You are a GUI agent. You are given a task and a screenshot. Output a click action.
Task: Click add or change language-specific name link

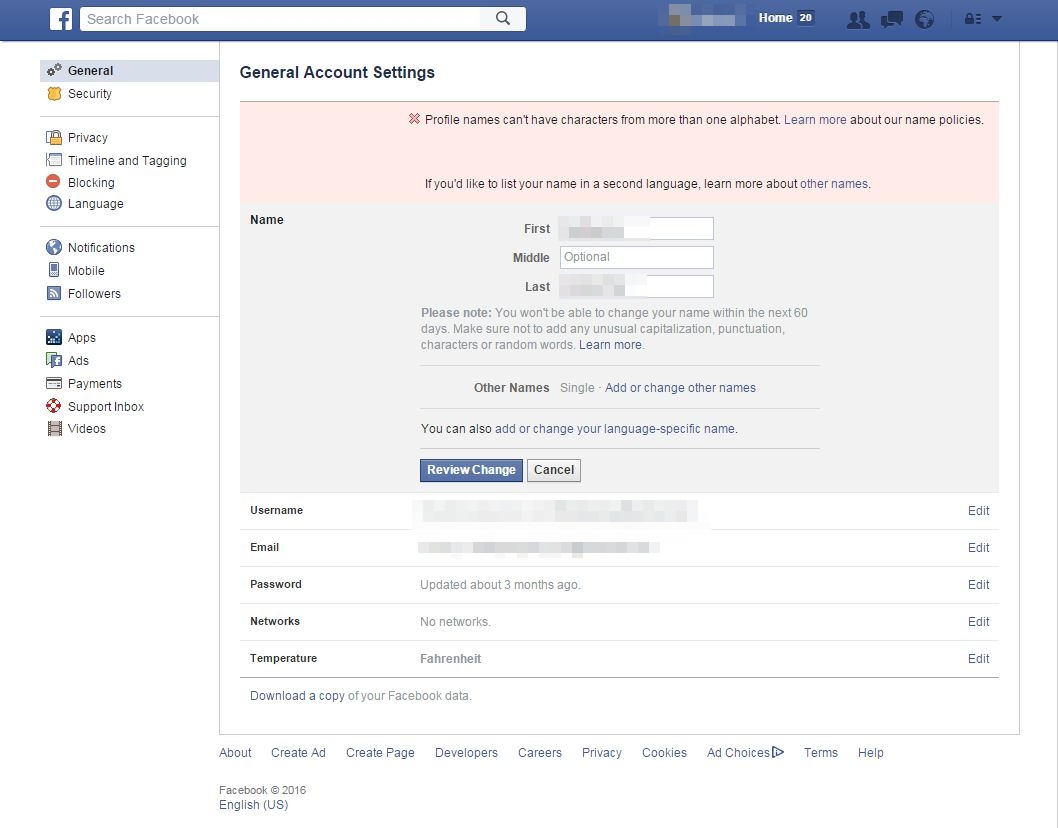[x=615, y=429]
